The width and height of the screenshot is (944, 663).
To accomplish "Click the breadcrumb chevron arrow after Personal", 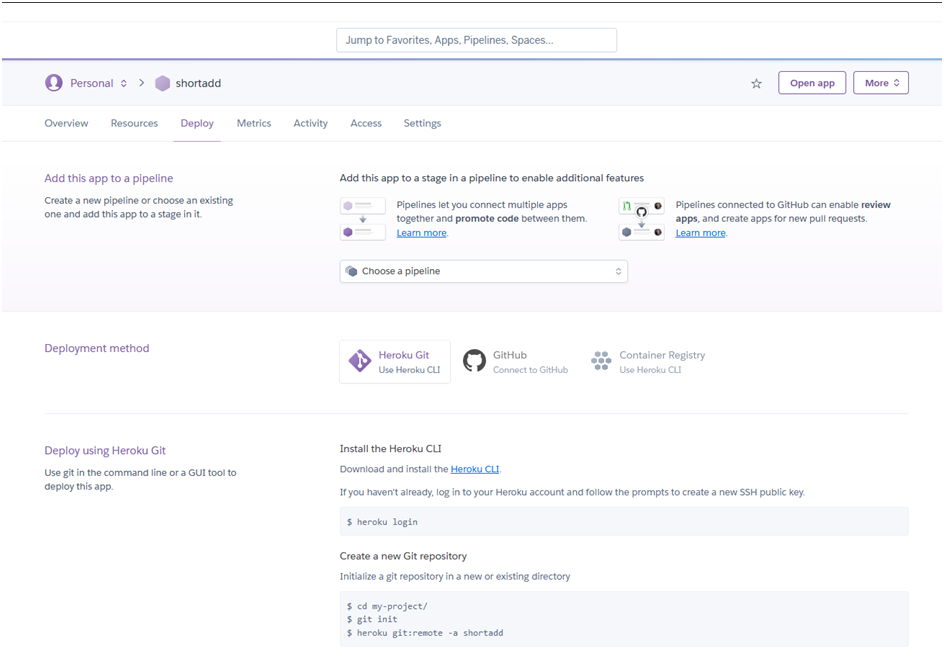I will (x=141, y=82).
